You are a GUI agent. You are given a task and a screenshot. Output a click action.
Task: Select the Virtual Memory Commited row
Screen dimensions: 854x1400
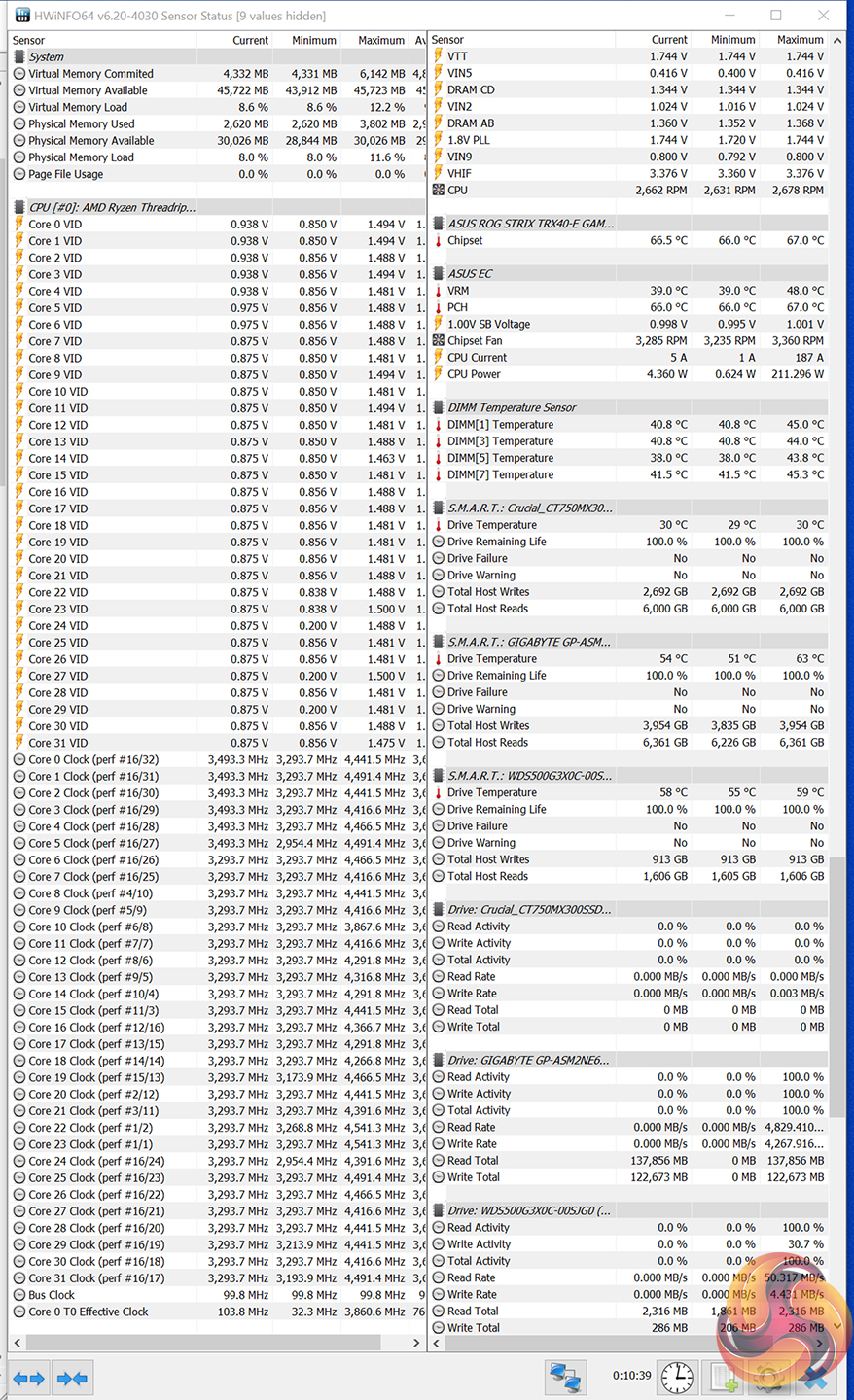(218, 74)
